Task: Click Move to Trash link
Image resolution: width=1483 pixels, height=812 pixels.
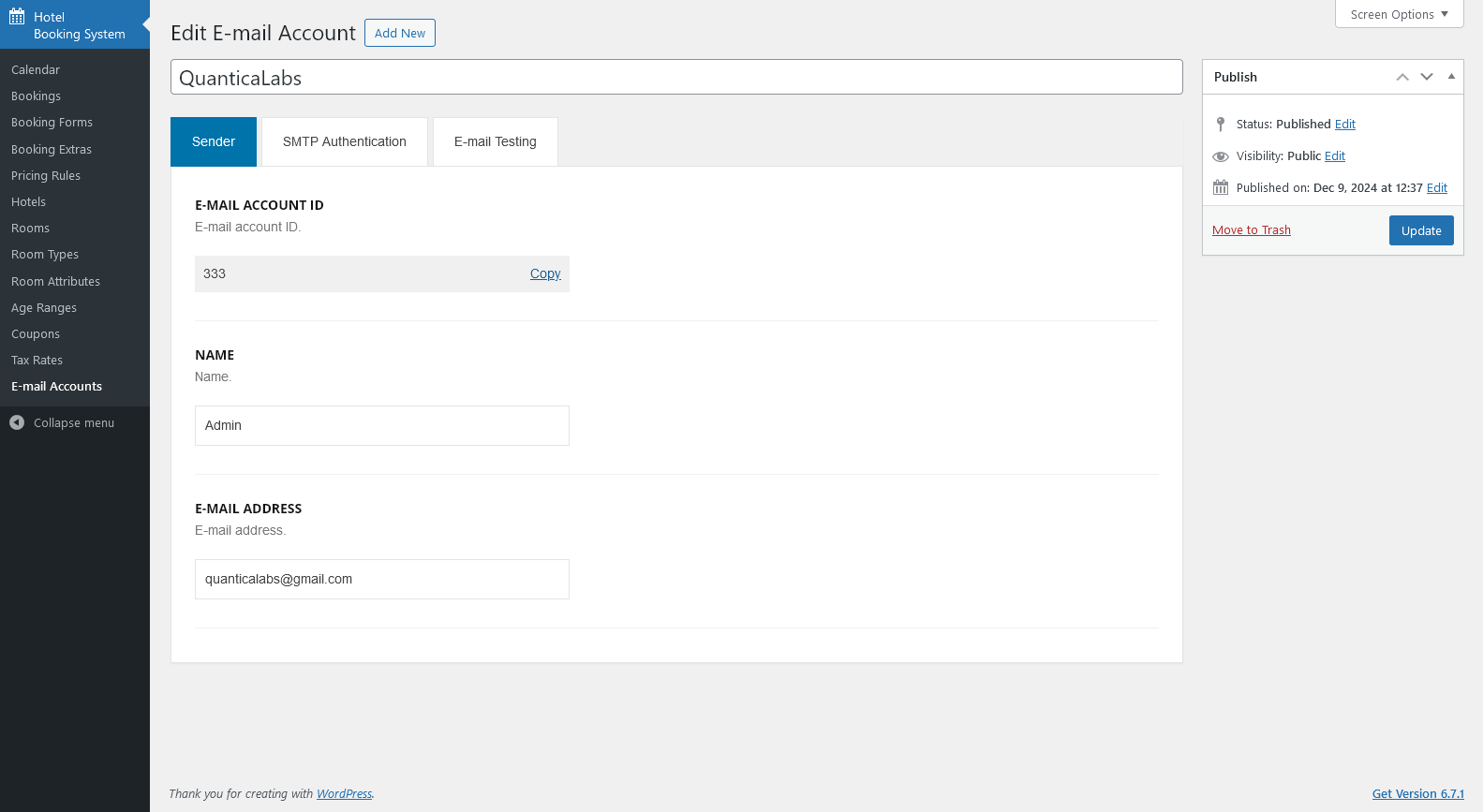Action: click(1252, 230)
